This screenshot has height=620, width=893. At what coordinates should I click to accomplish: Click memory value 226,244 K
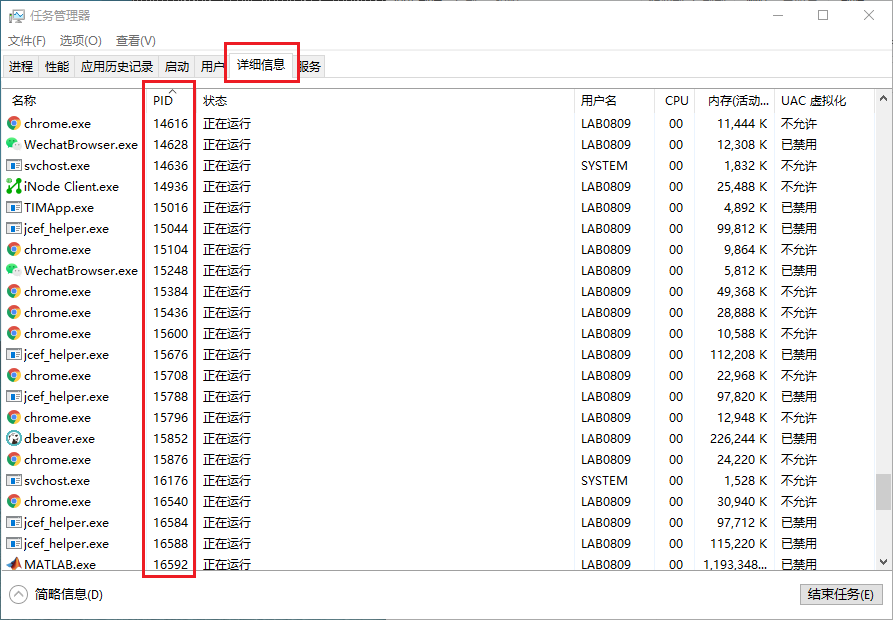tap(739, 438)
